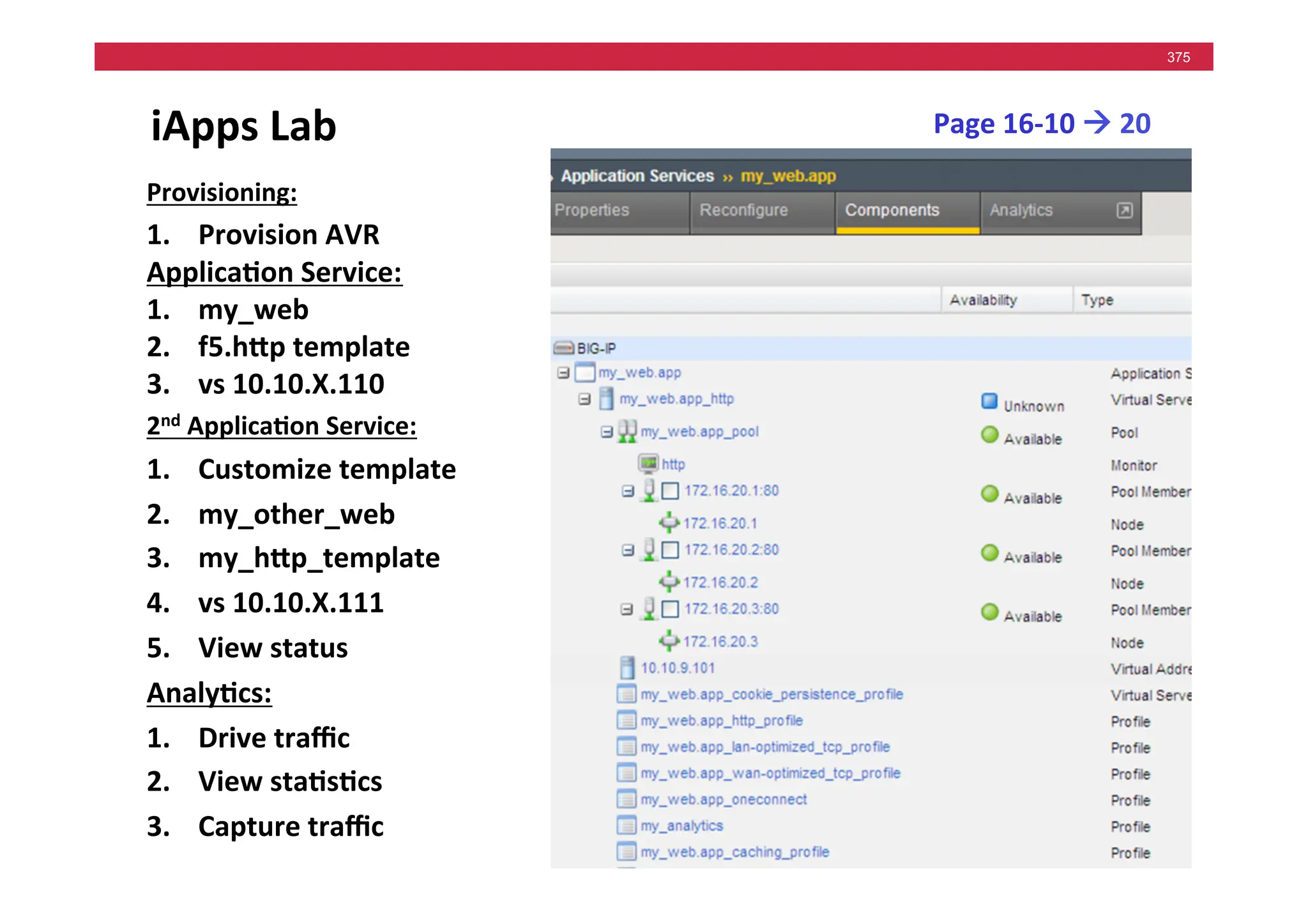The width and height of the screenshot is (1308, 924).
Task: Open my_web.app_caching_profile
Action: (x=734, y=852)
